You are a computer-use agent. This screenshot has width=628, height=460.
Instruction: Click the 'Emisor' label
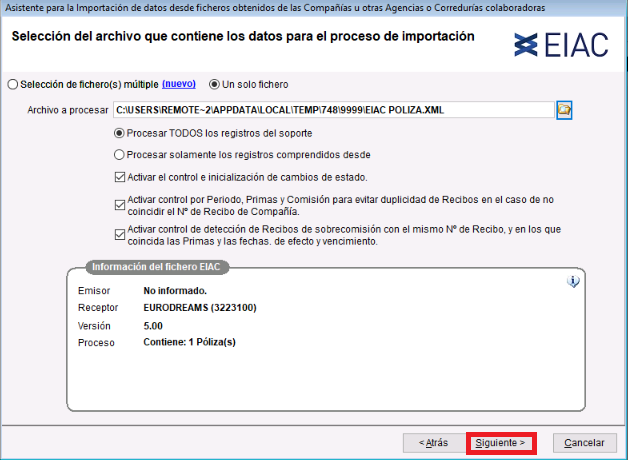pyautogui.click(x=94, y=291)
